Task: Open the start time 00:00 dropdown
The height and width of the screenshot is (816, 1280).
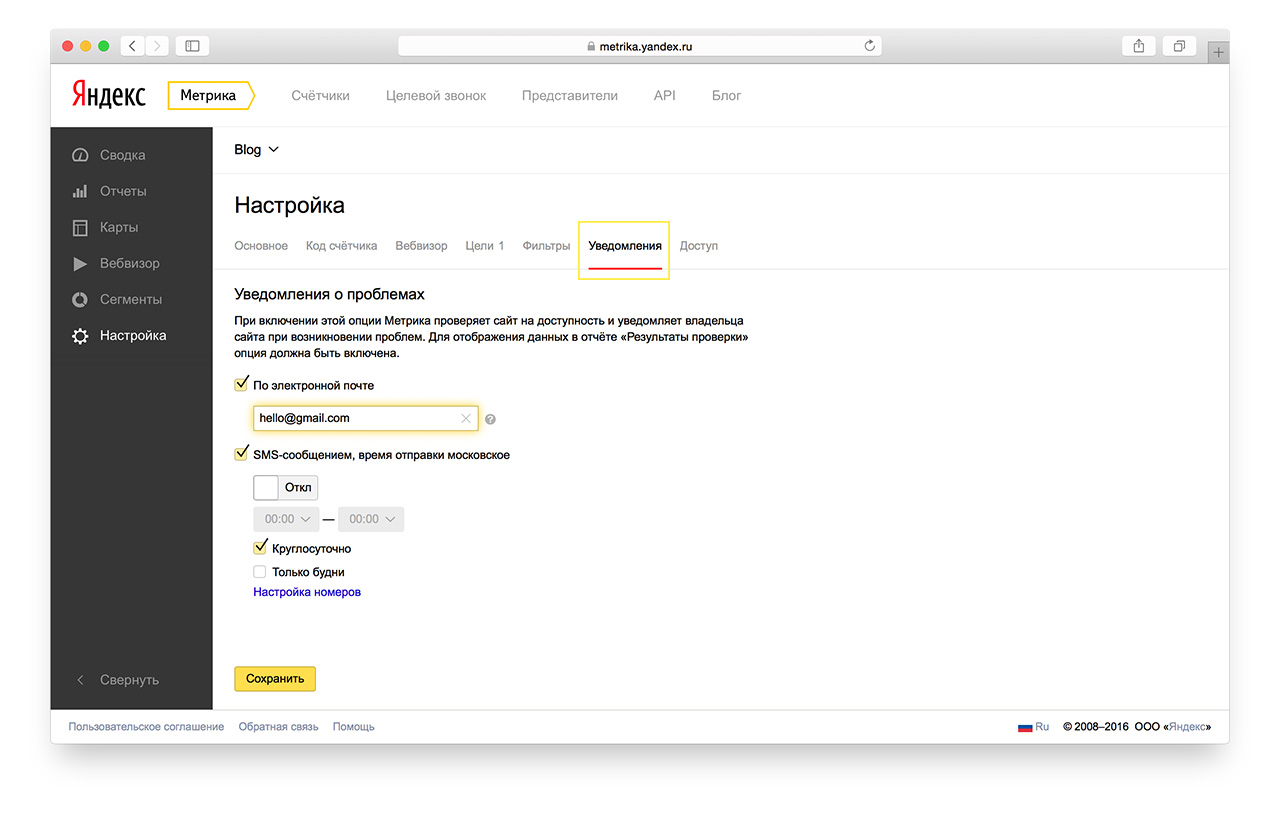Action: (x=287, y=519)
